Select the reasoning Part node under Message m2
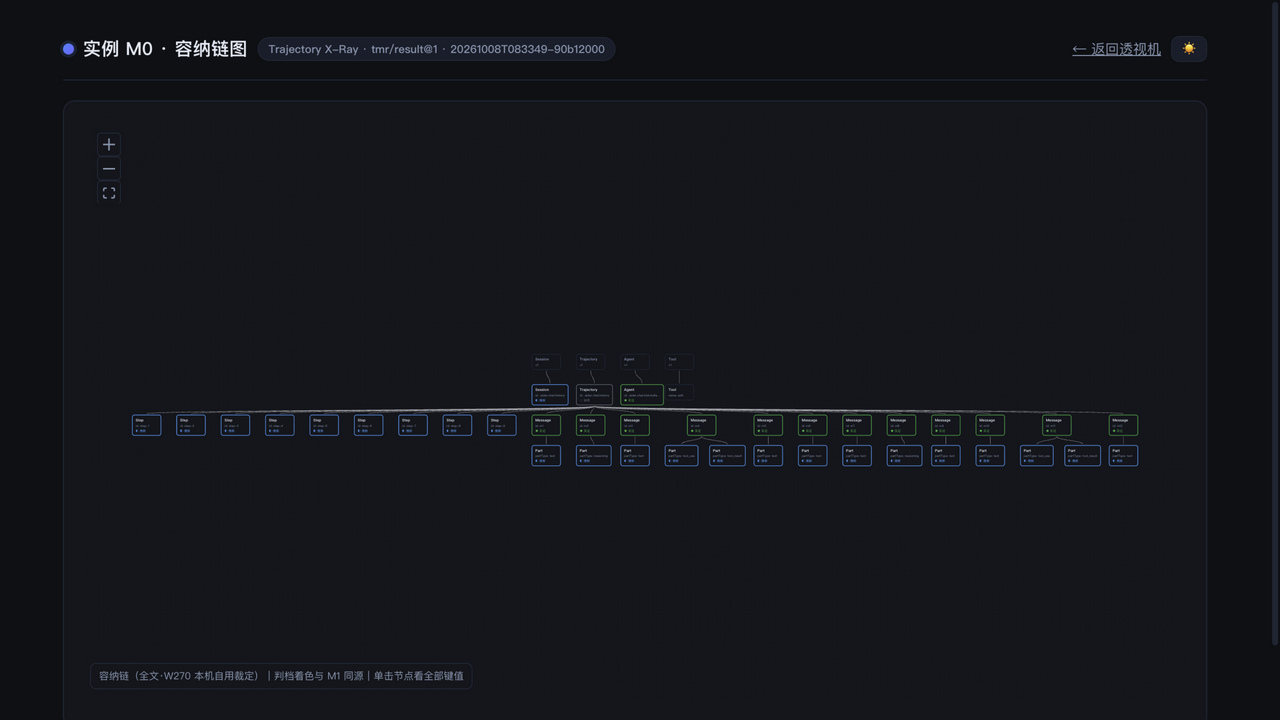Viewport: 1280px width, 720px height. tap(593, 456)
